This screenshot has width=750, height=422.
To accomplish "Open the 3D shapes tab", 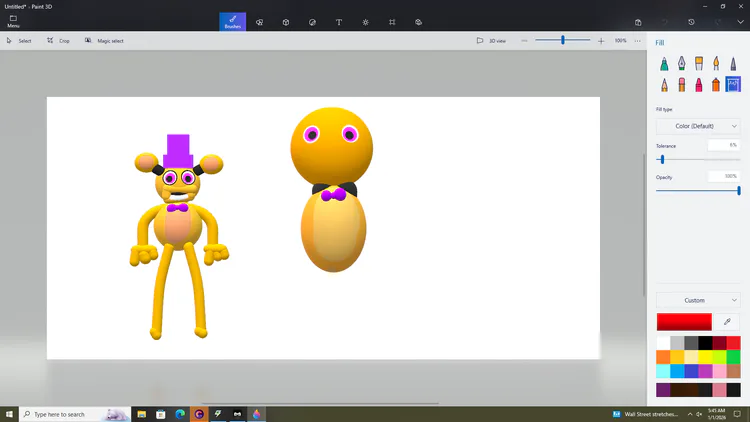I will tap(286, 22).
